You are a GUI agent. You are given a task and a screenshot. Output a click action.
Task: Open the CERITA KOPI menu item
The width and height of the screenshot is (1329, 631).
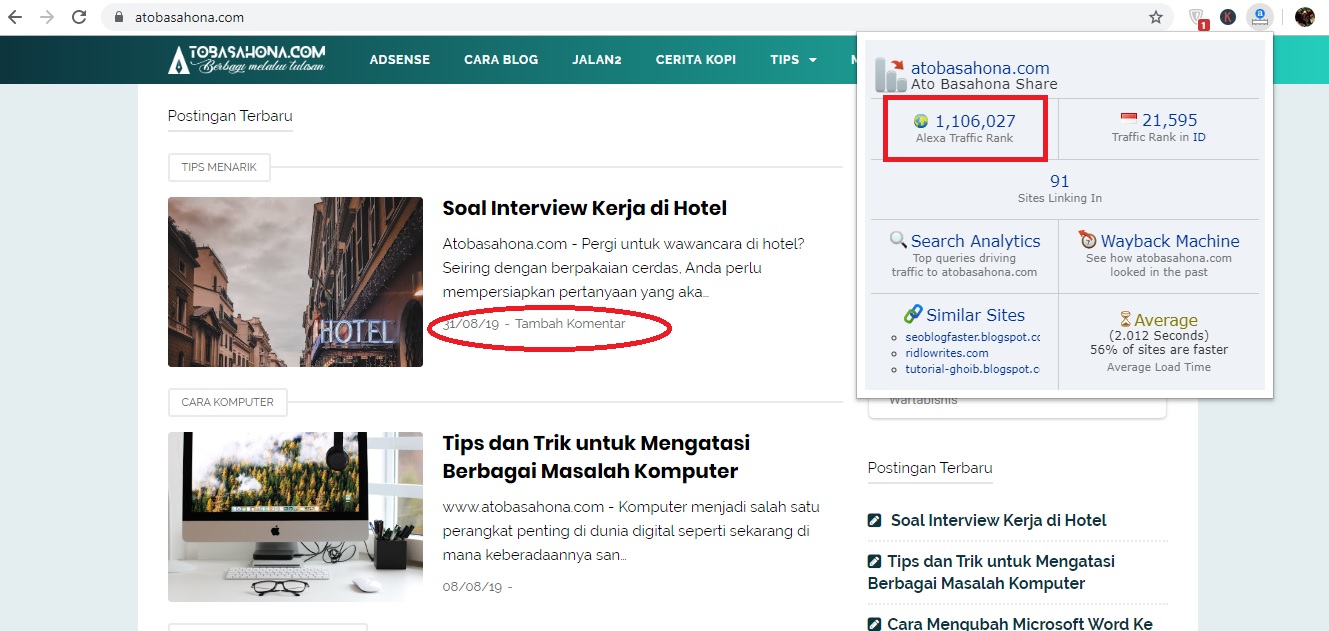click(x=696, y=59)
